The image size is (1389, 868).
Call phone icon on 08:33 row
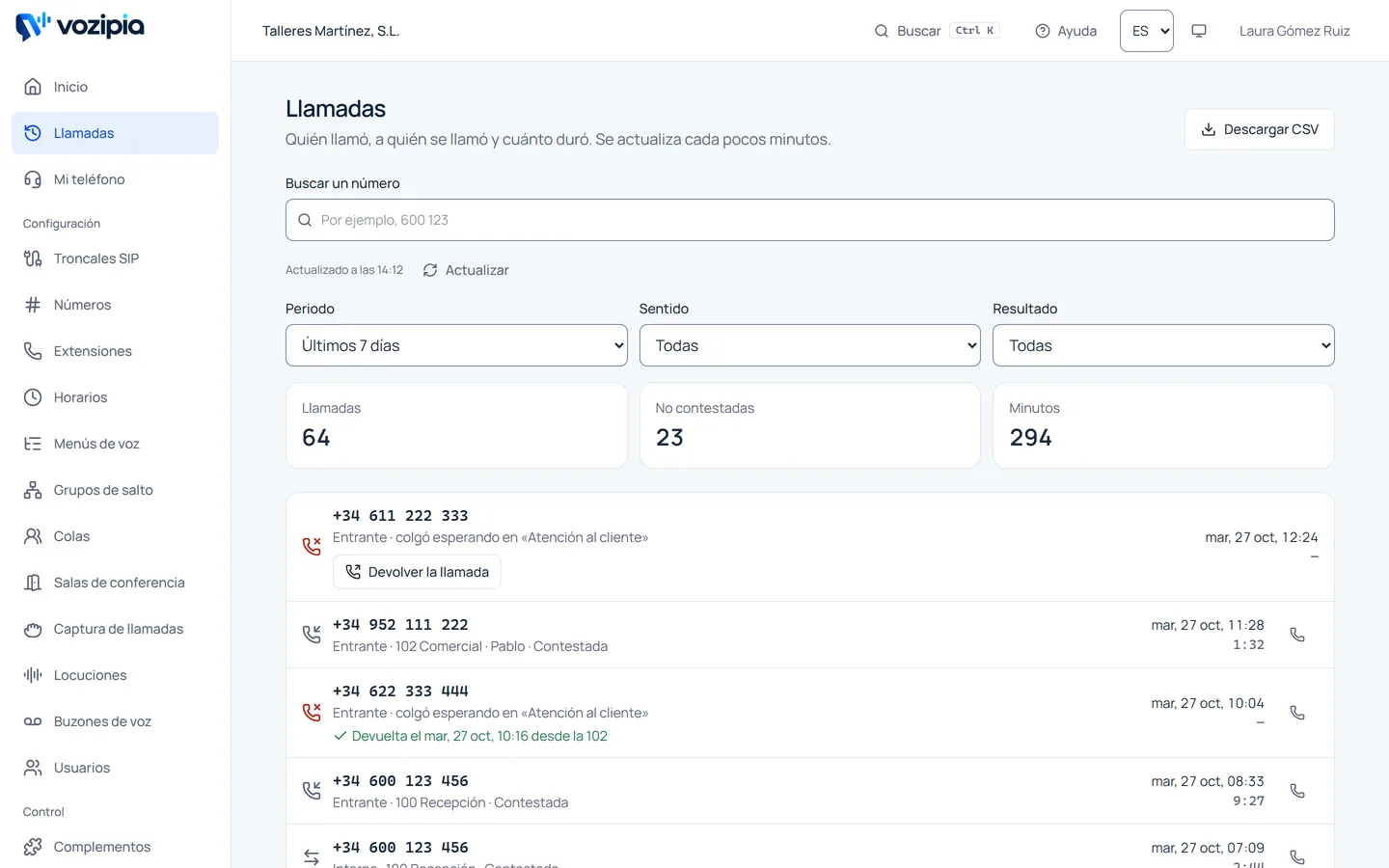coord(1297,791)
